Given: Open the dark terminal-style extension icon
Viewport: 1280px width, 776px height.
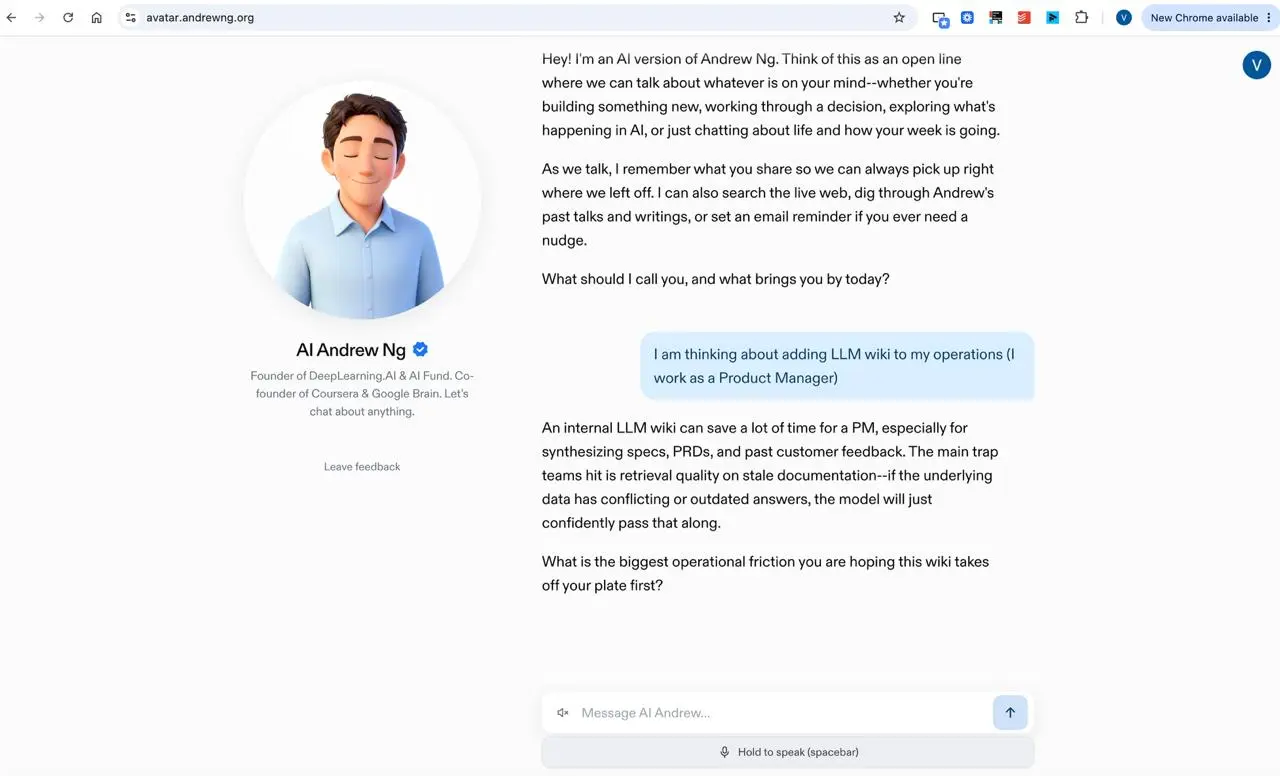Looking at the screenshot, I should coord(995,18).
